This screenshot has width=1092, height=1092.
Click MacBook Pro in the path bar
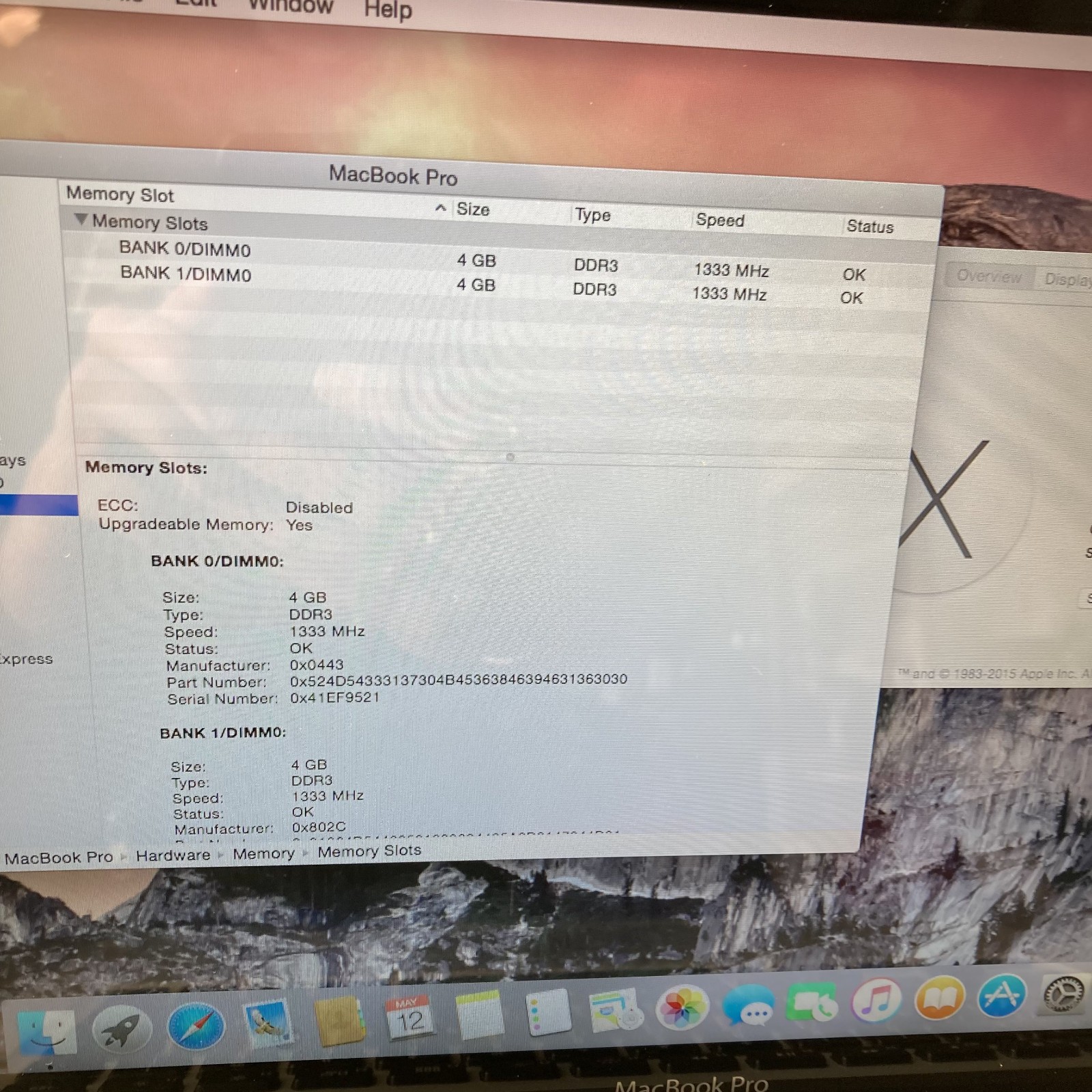point(59,858)
